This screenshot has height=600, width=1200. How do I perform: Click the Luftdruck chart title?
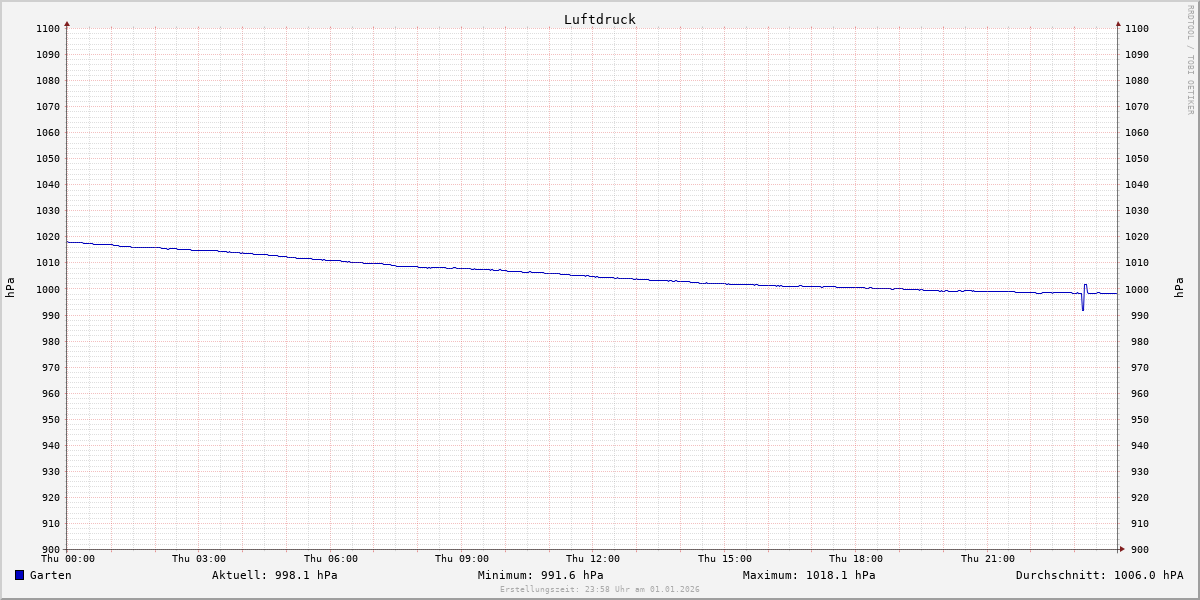(x=599, y=19)
